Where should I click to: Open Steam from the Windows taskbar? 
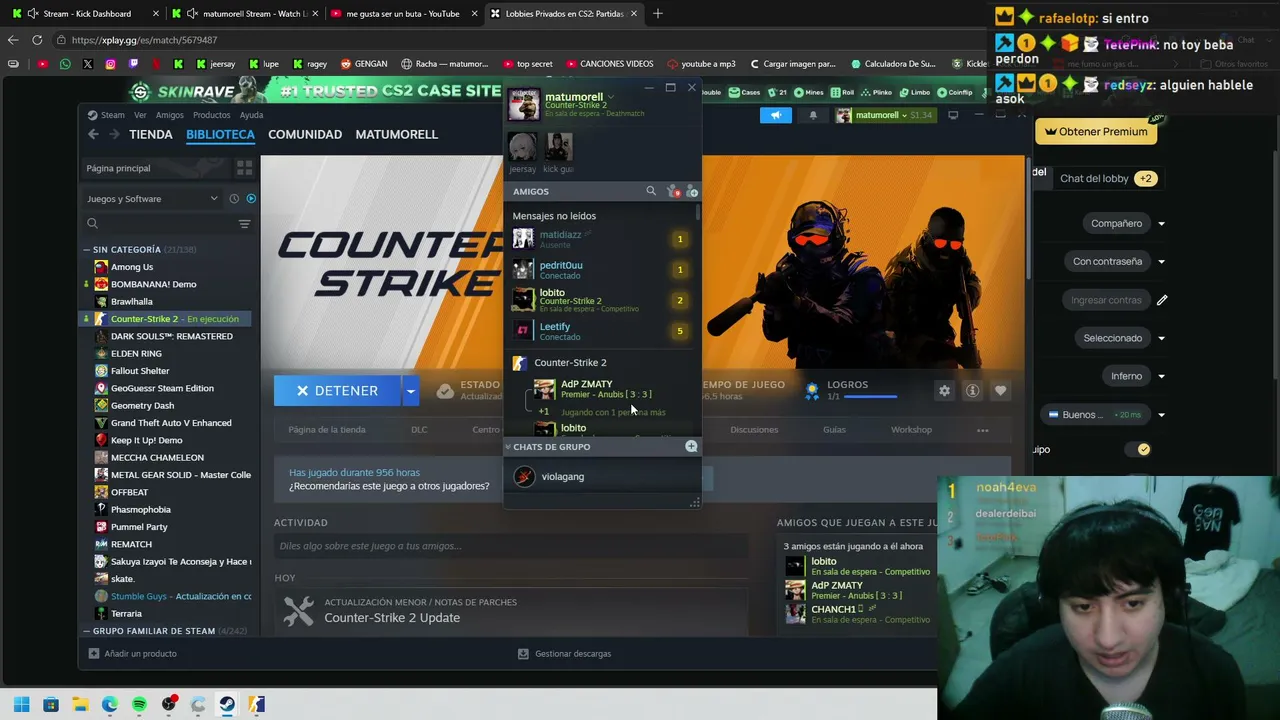[227, 705]
